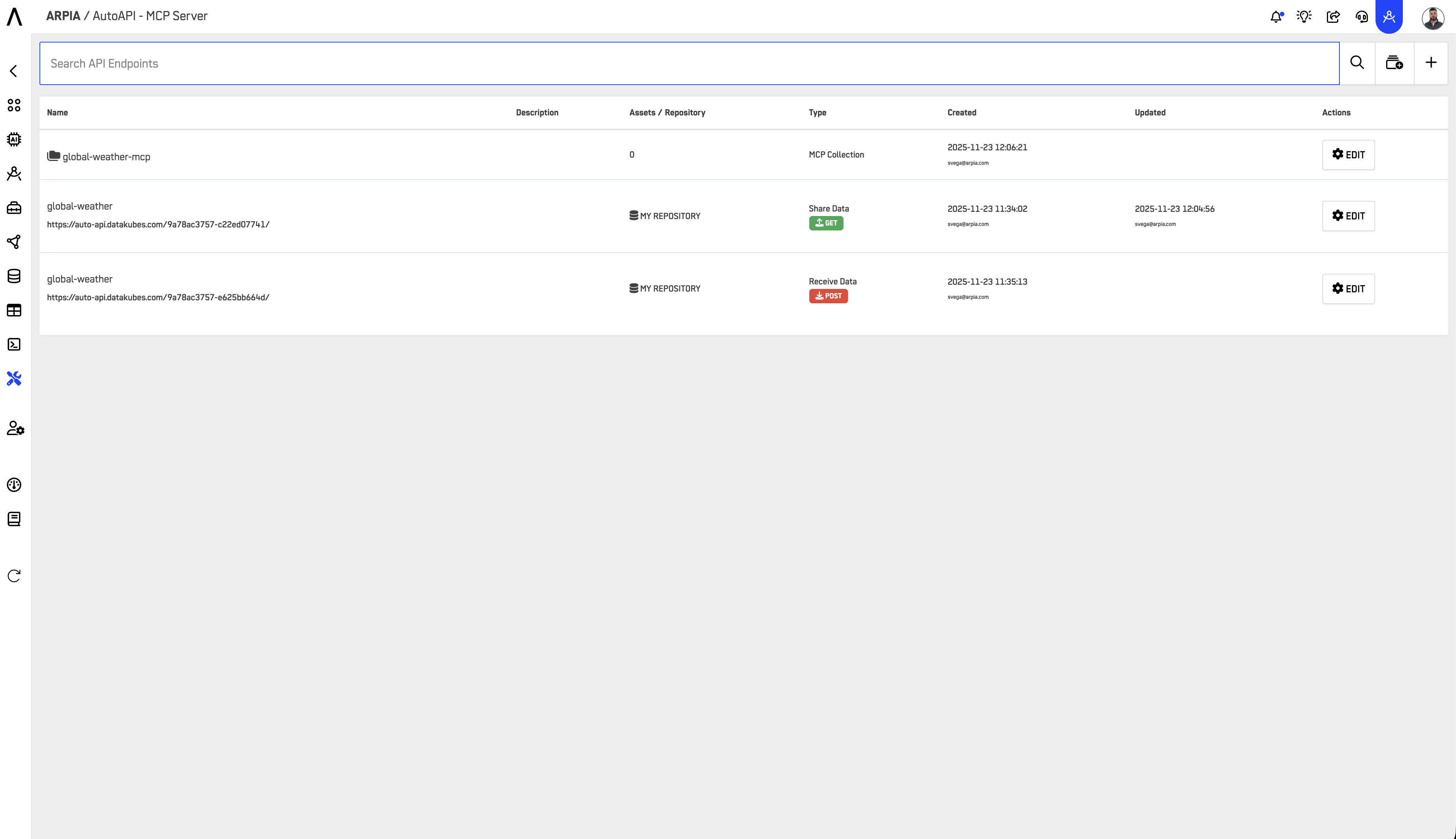The width and height of the screenshot is (1456, 839).
Task: Click EDIT on the global-weather-mcp row
Action: (1348, 155)
